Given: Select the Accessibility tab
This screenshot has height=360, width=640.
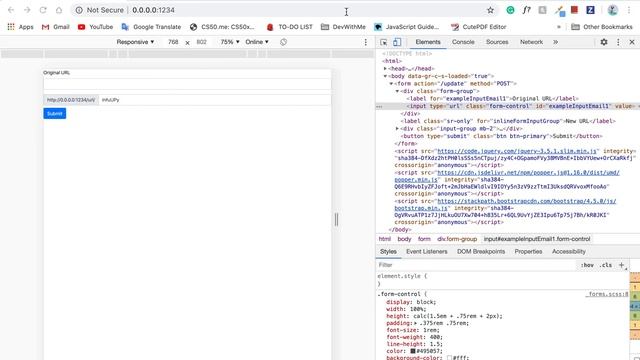Looking at the screenshot, I should click(569, 251).
